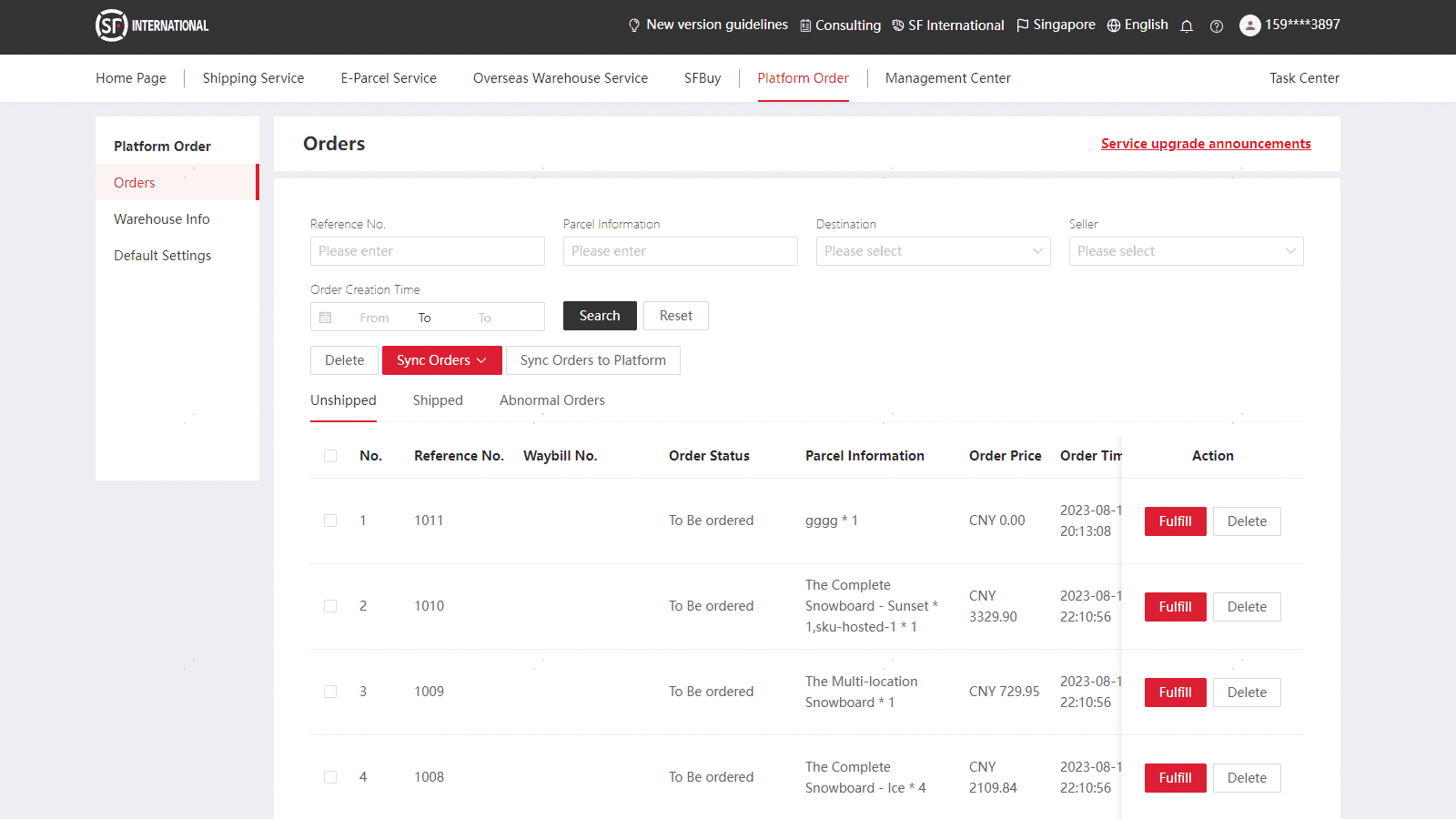
Task: Open the Destination dropdown
Action: pos(933,251)
